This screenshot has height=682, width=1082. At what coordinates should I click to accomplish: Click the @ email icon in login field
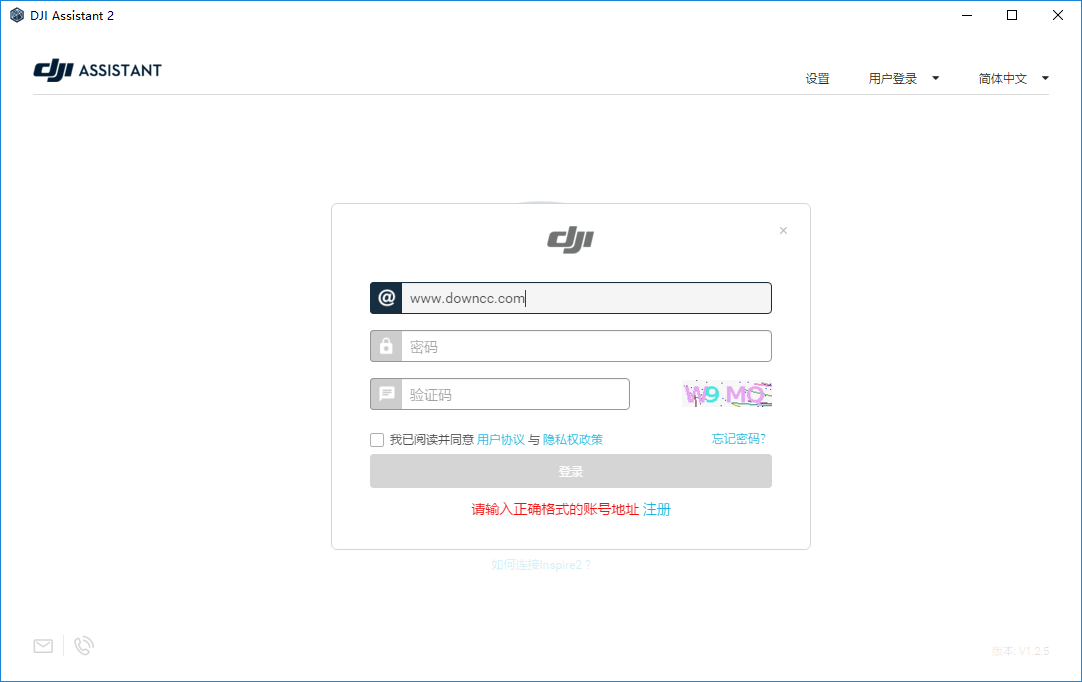click(386, 297)
